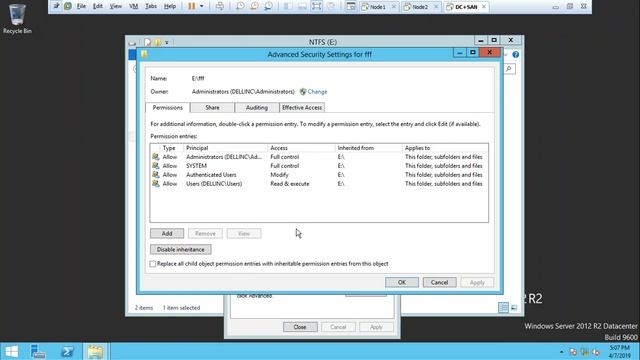This screenshot has width=640, height=360.
Task: Click the Change owner link
Action: click(x=317, y=91)
